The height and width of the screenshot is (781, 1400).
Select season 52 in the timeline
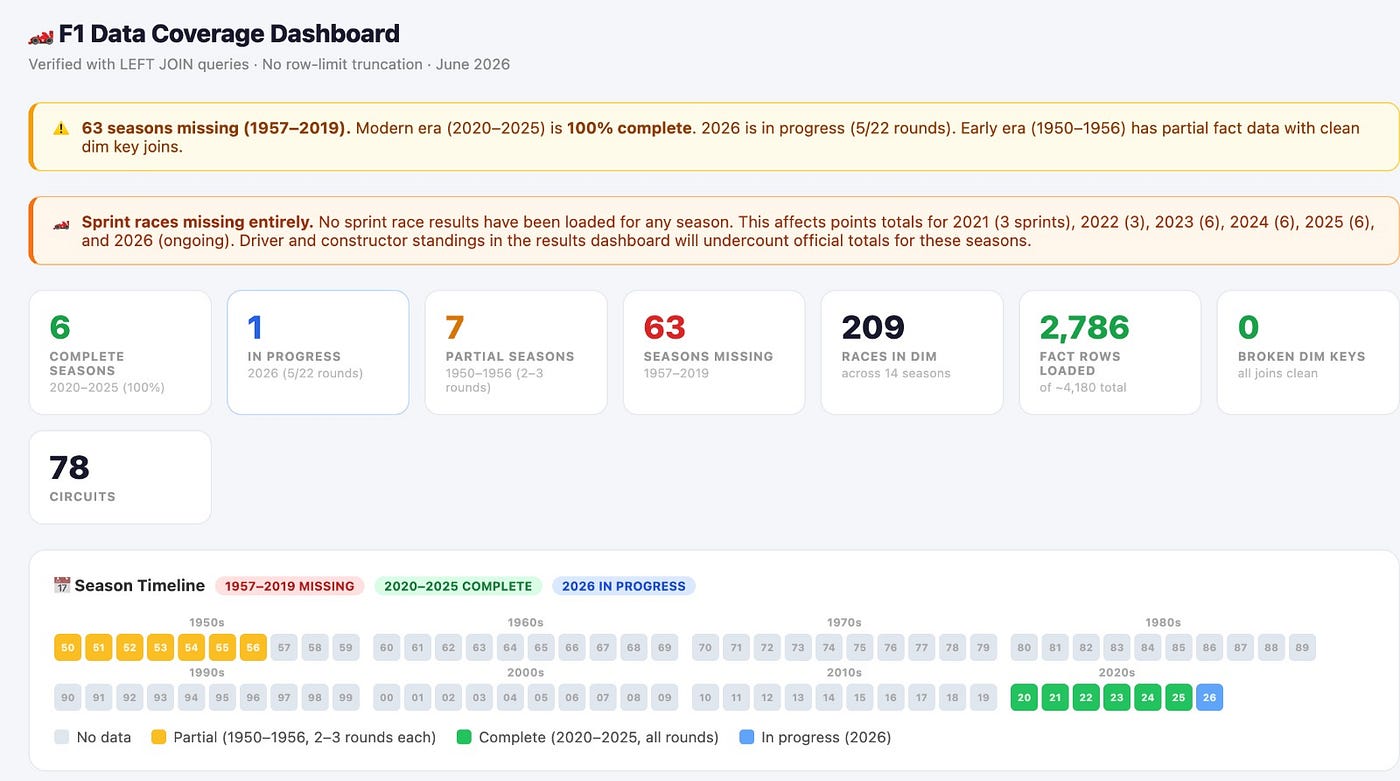coord(130,647)
